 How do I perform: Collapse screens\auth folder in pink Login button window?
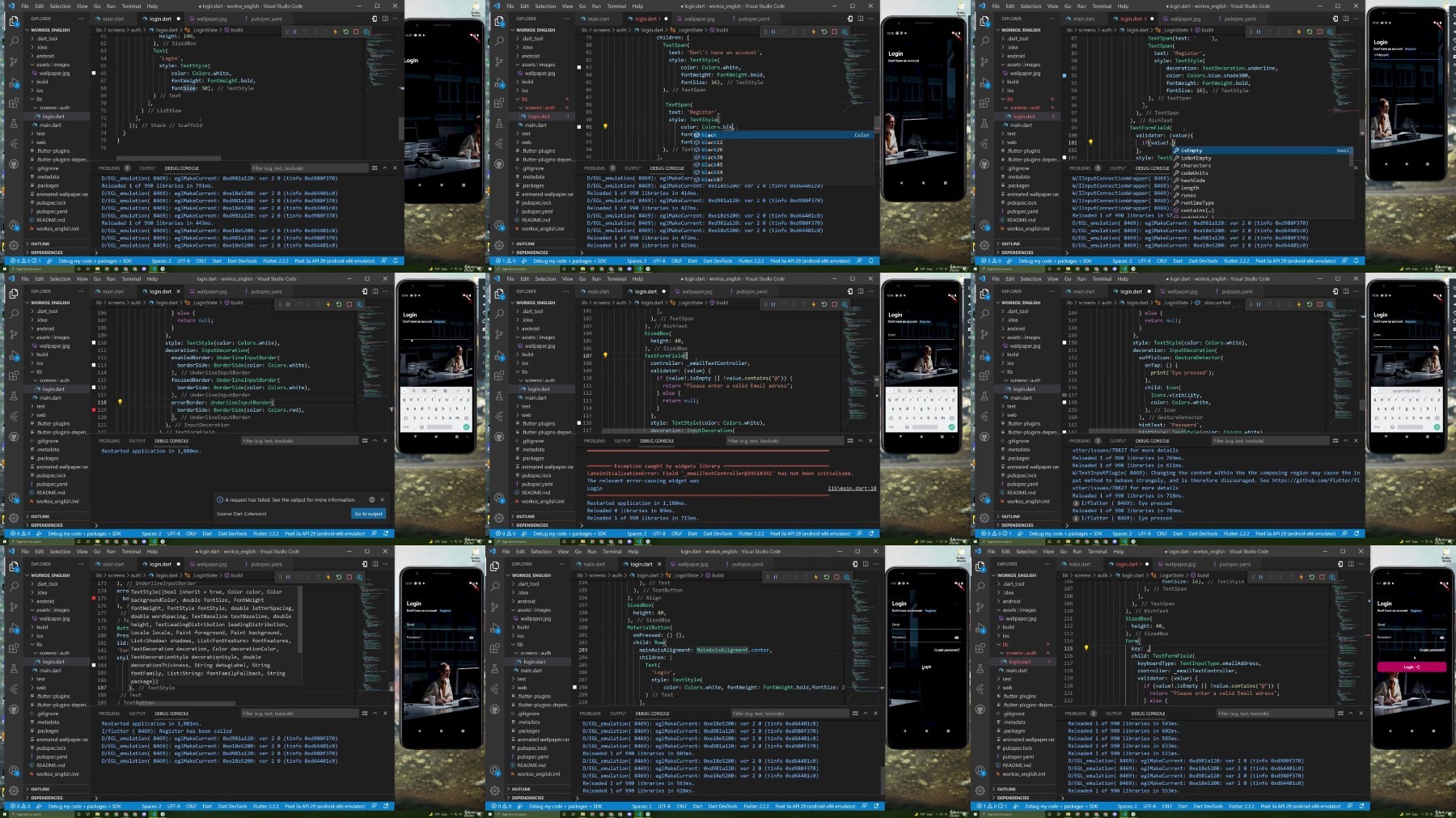(x=1019, y=653)
